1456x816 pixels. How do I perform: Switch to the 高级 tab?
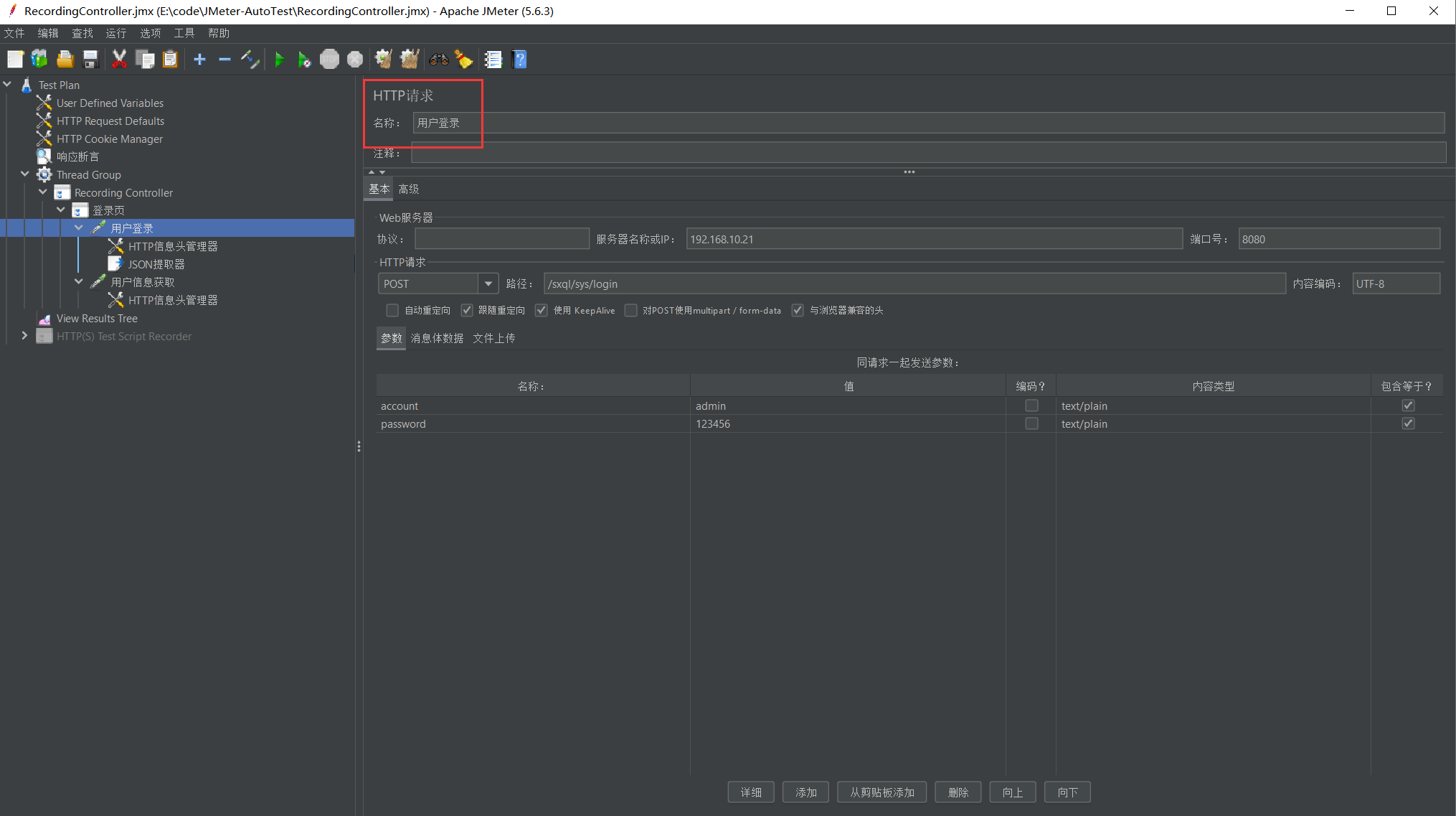click(x=409, y=189)
